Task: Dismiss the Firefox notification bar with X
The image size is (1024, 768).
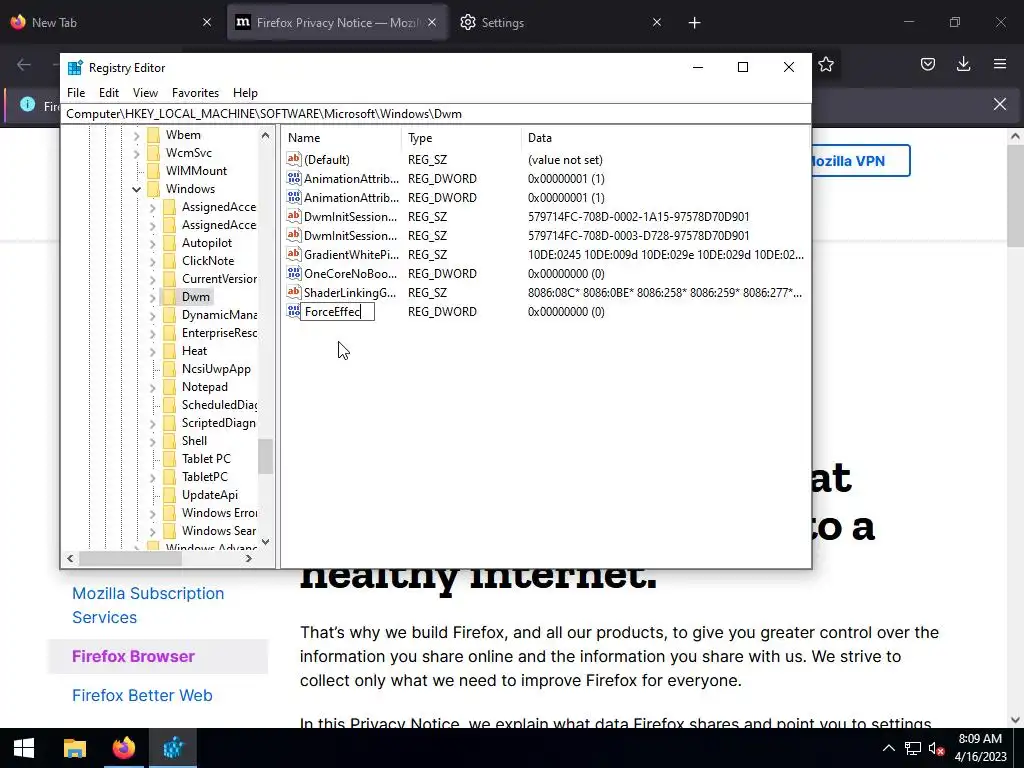Action: [1000, 104]
